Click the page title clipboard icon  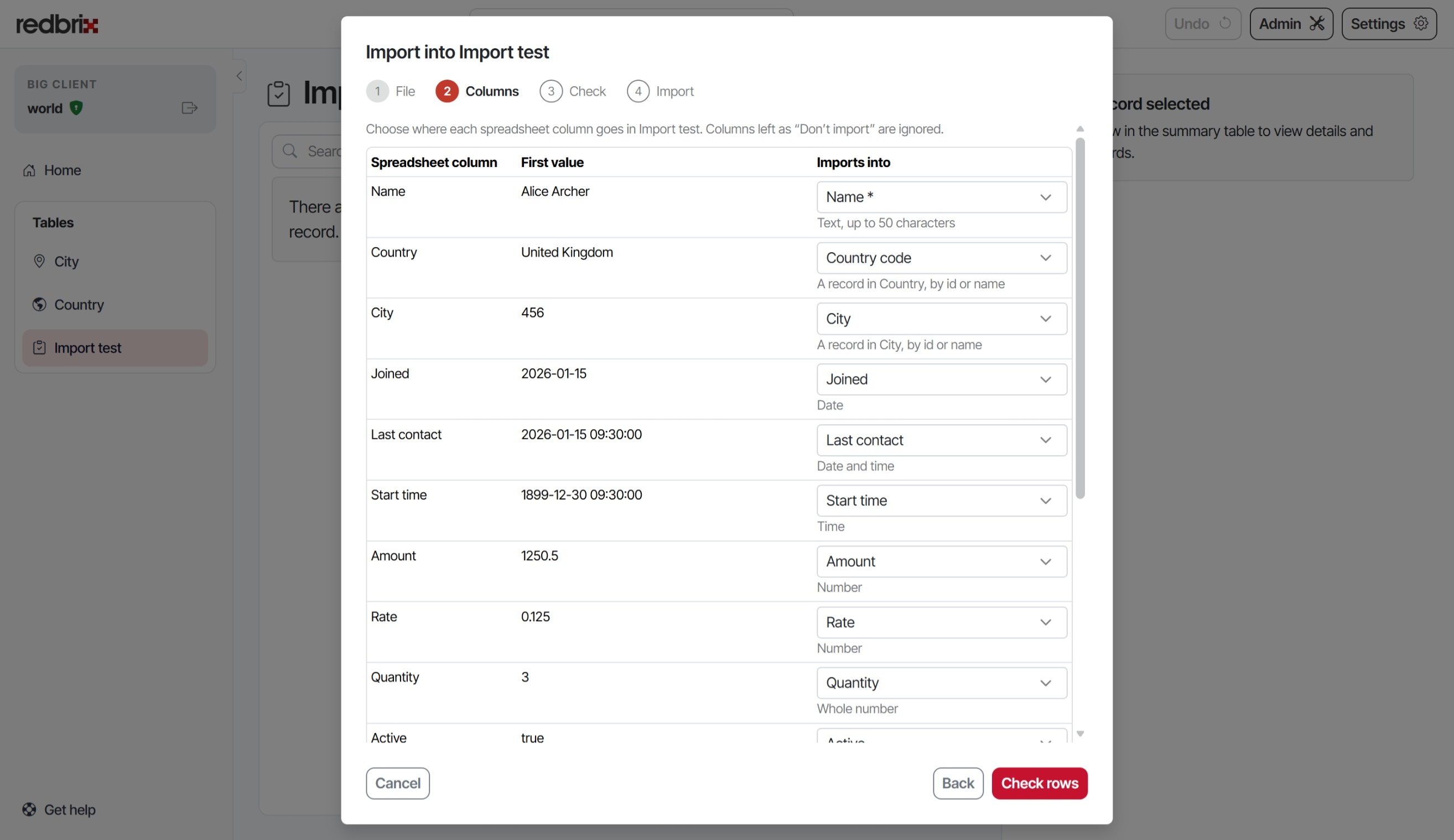pos(279,93)
